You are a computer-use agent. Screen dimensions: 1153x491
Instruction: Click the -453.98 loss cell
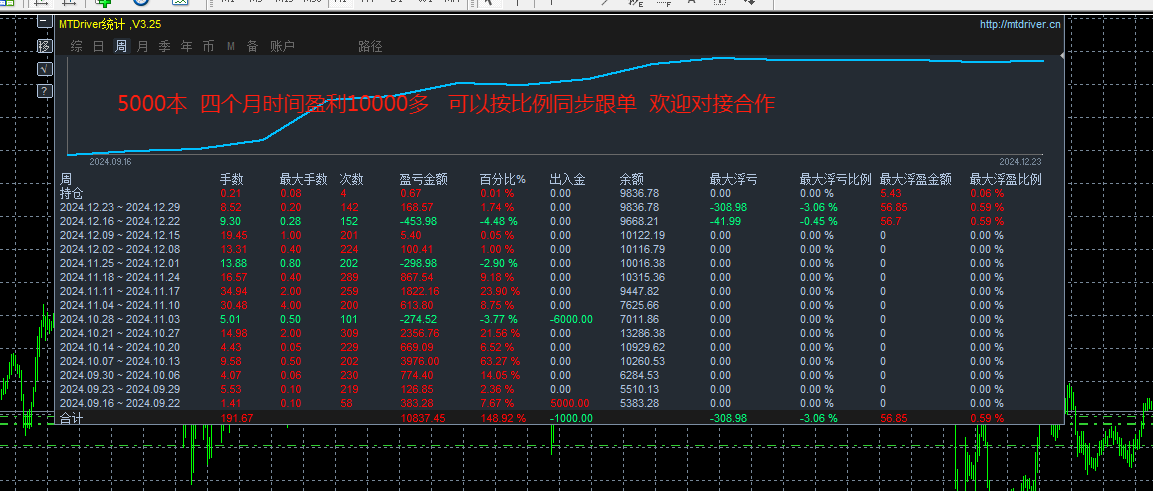click(418, 221)
